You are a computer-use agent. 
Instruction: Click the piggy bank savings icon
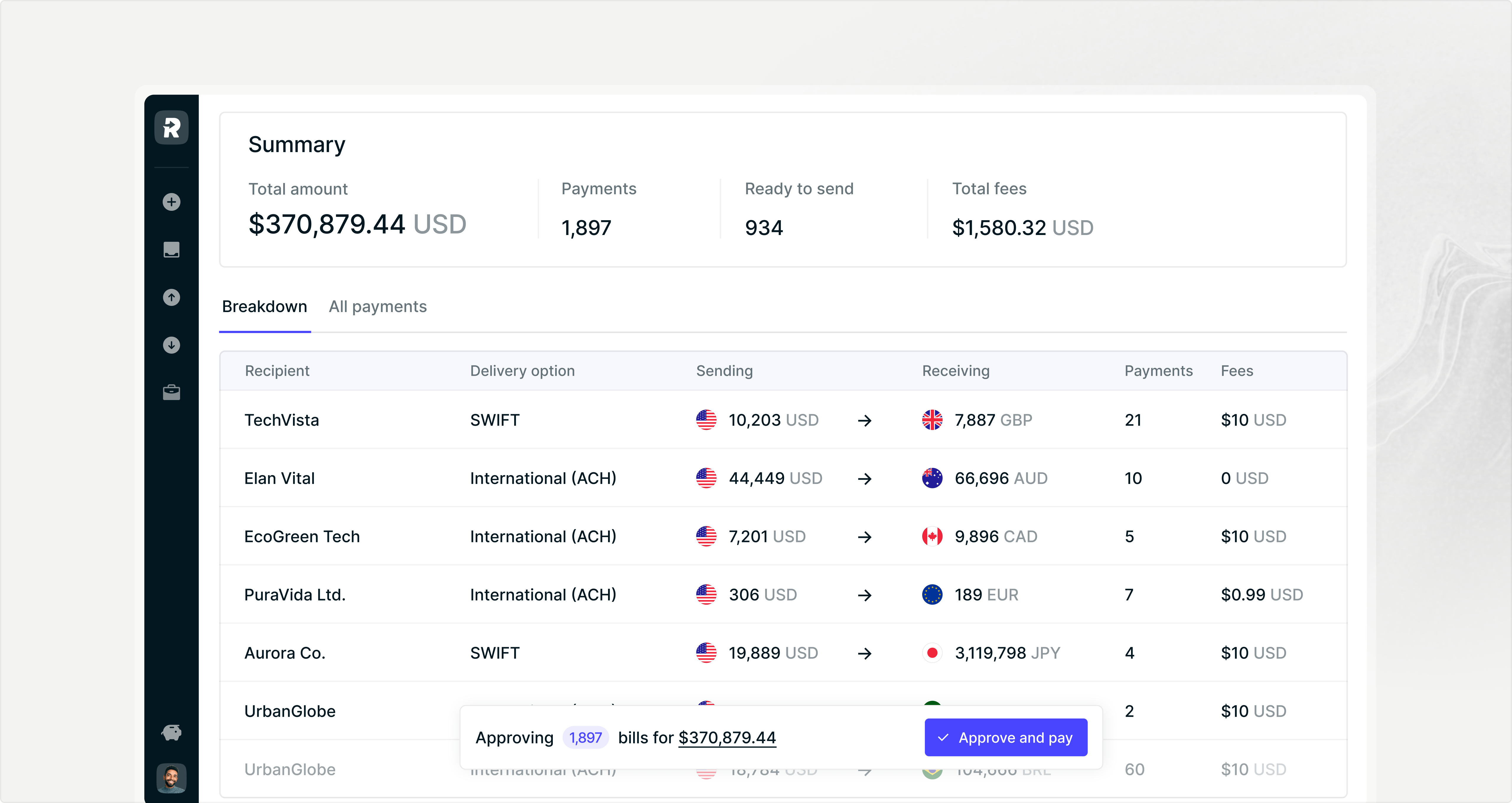coord(171,732)
